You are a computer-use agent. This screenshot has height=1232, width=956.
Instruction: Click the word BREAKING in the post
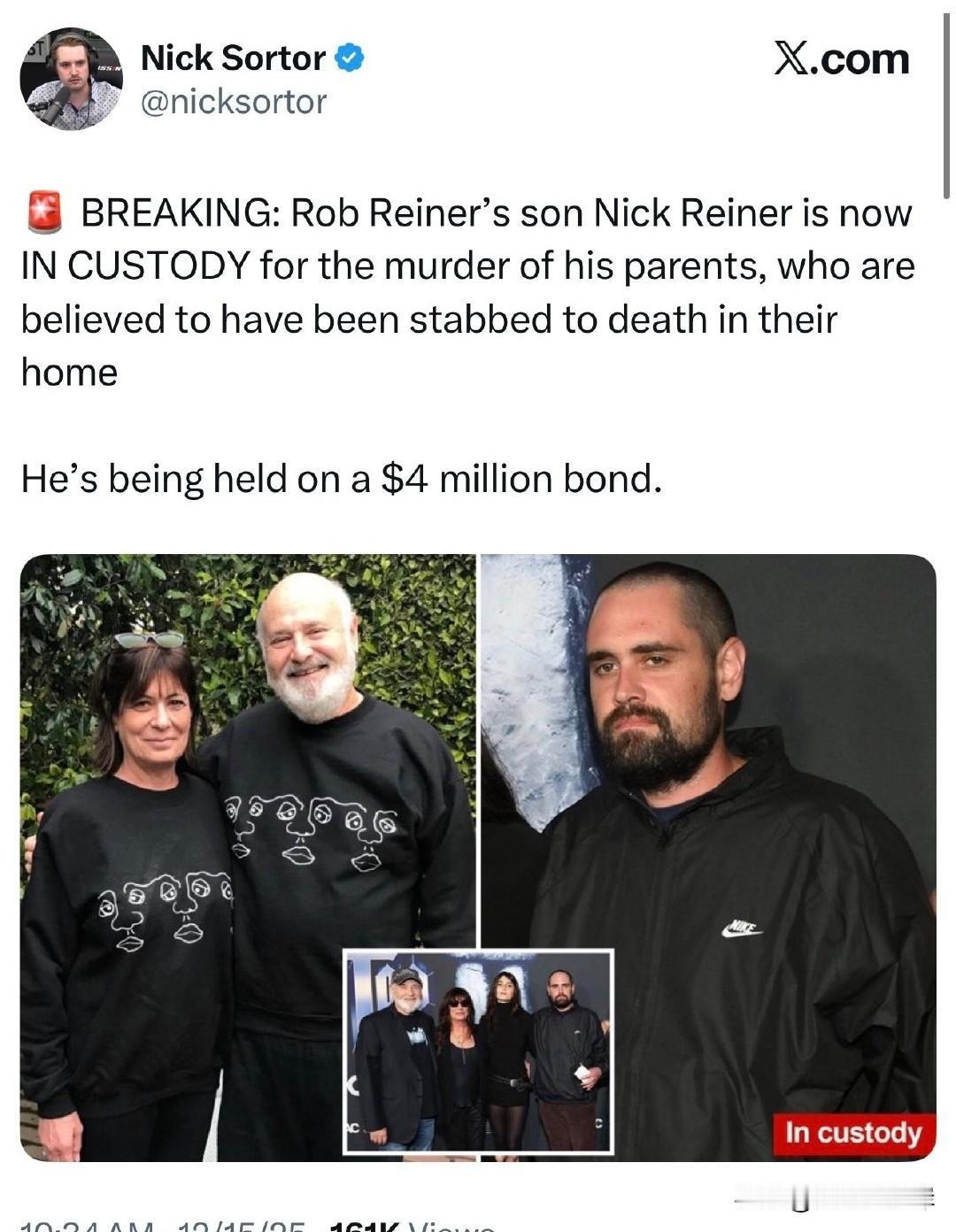point(175,213)
